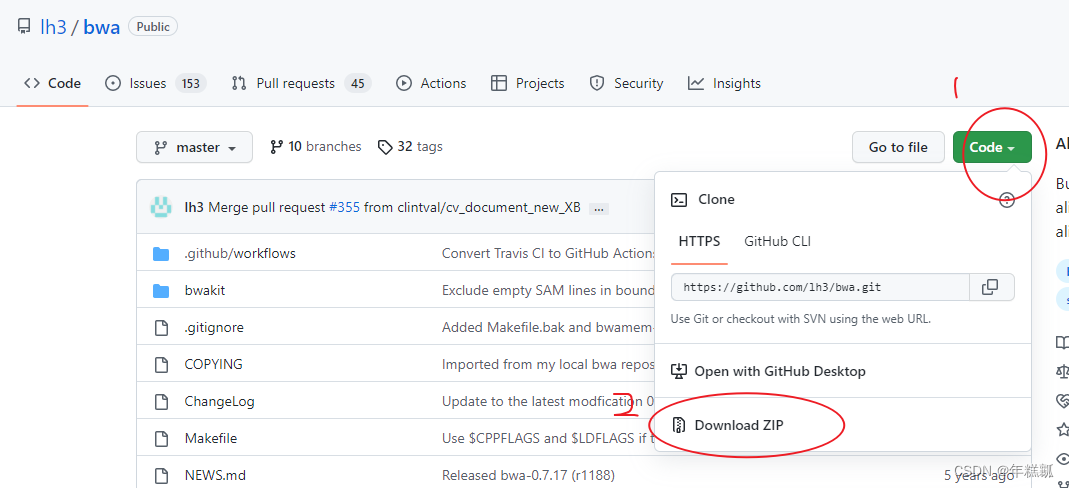Open pull request #355 link

(x=345, y=208)
